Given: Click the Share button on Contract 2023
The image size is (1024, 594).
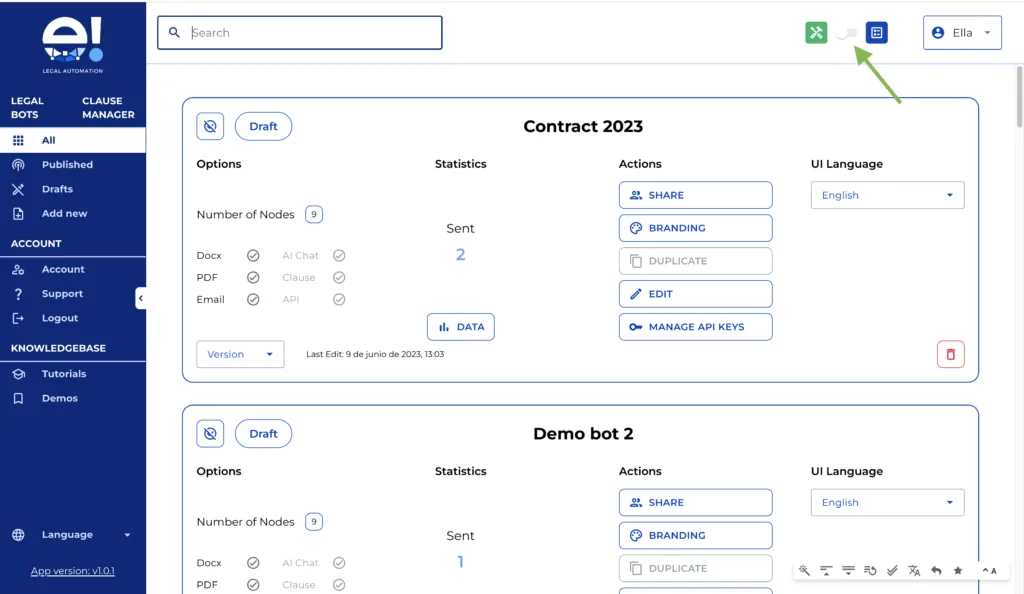Looking at the screenshot, I should coord(695,195).
